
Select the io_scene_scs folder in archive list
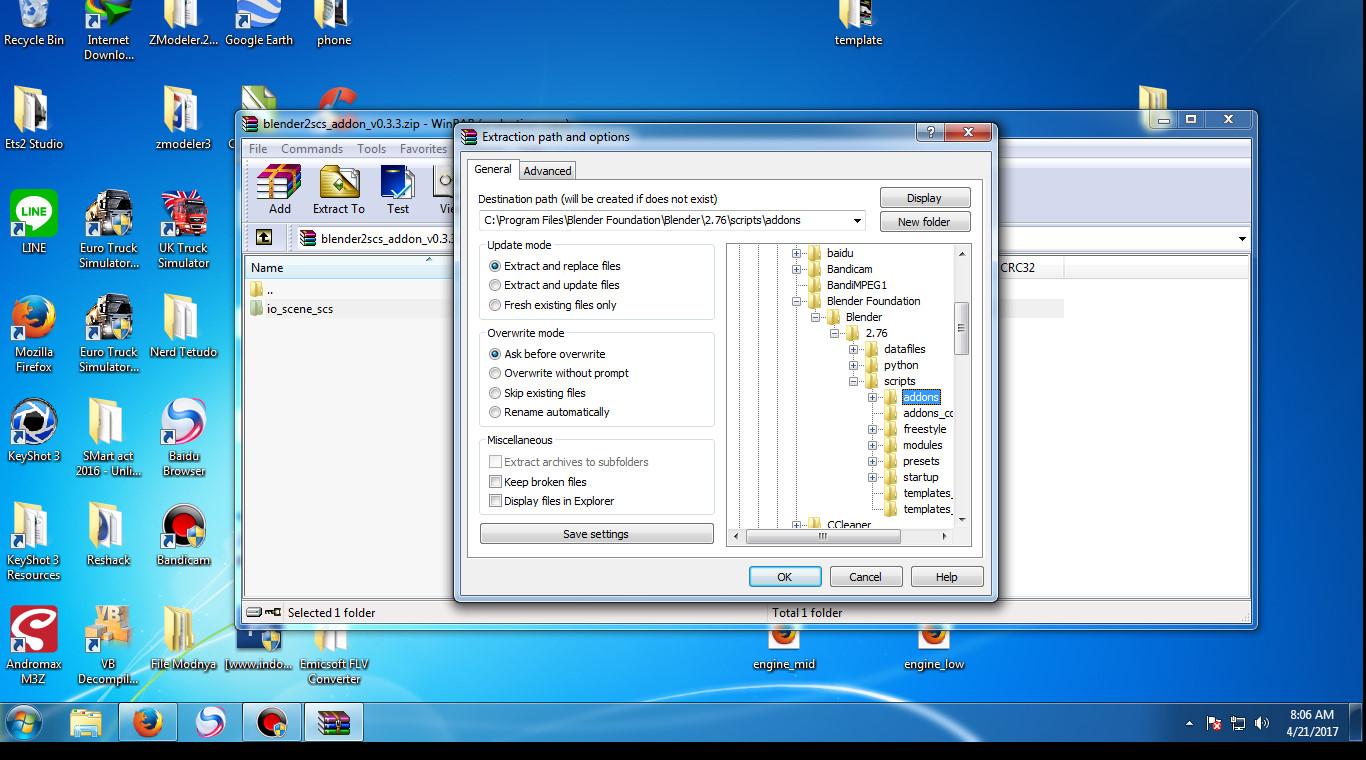[290, 309]
